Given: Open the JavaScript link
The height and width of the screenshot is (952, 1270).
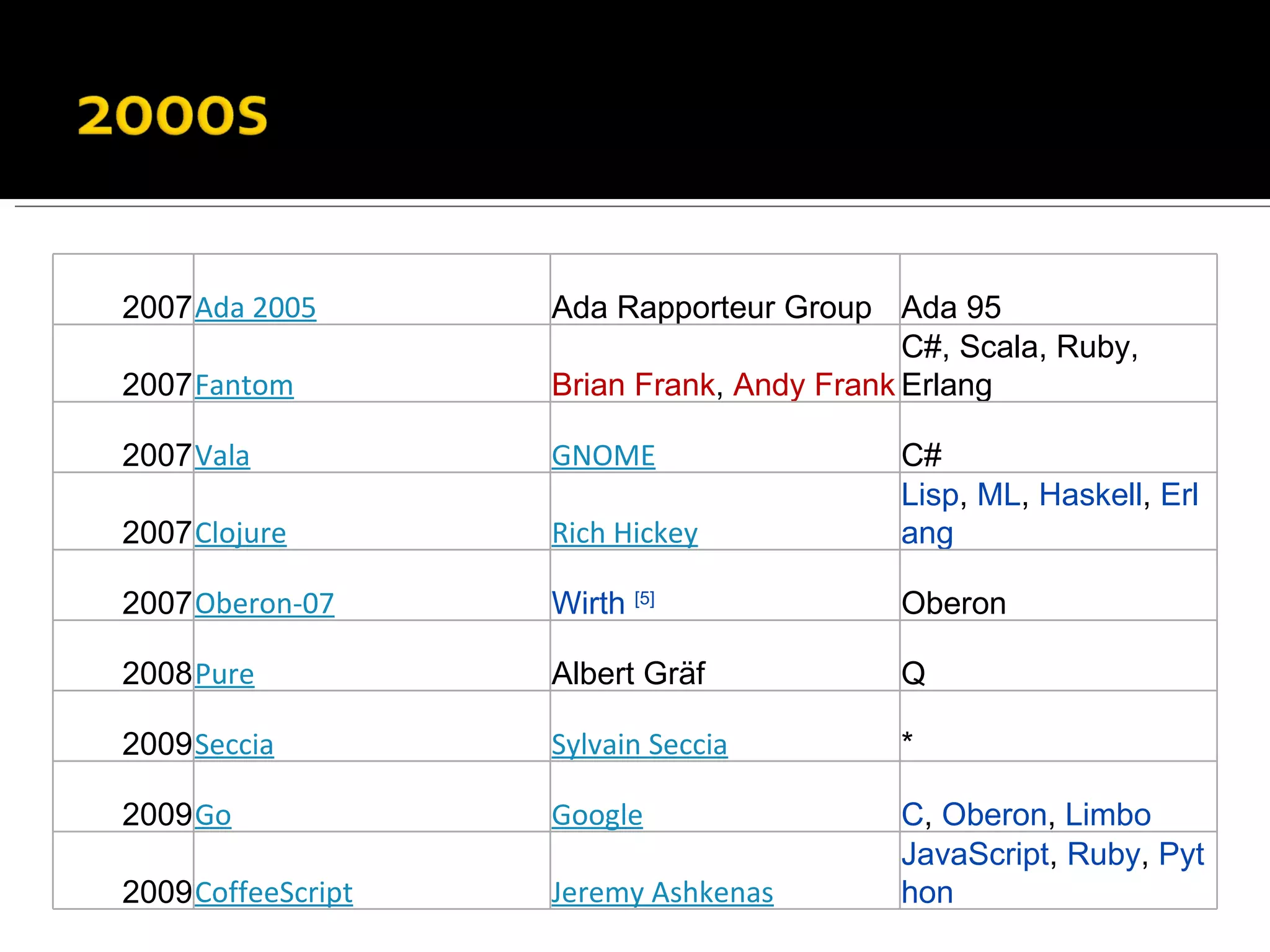Looking at the screenshot, I should (975, 855).
